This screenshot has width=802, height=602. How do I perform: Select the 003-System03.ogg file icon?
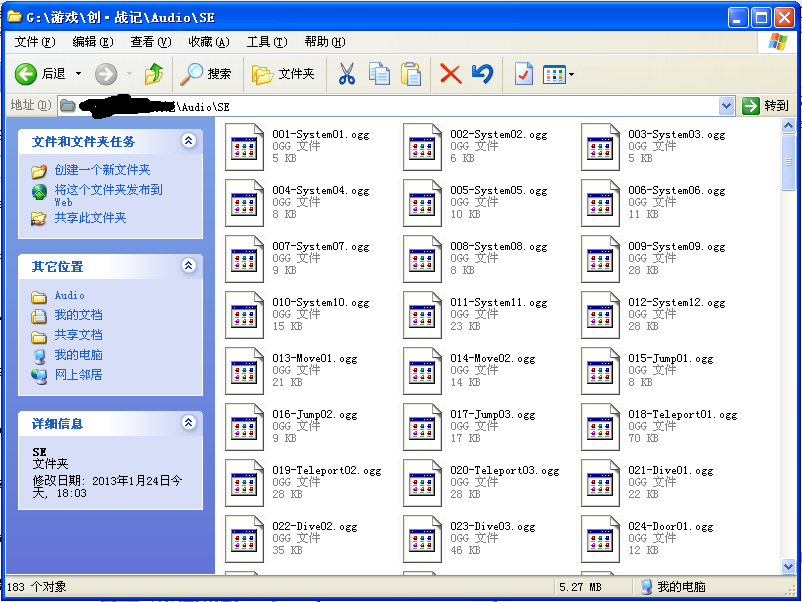(600, 147)
